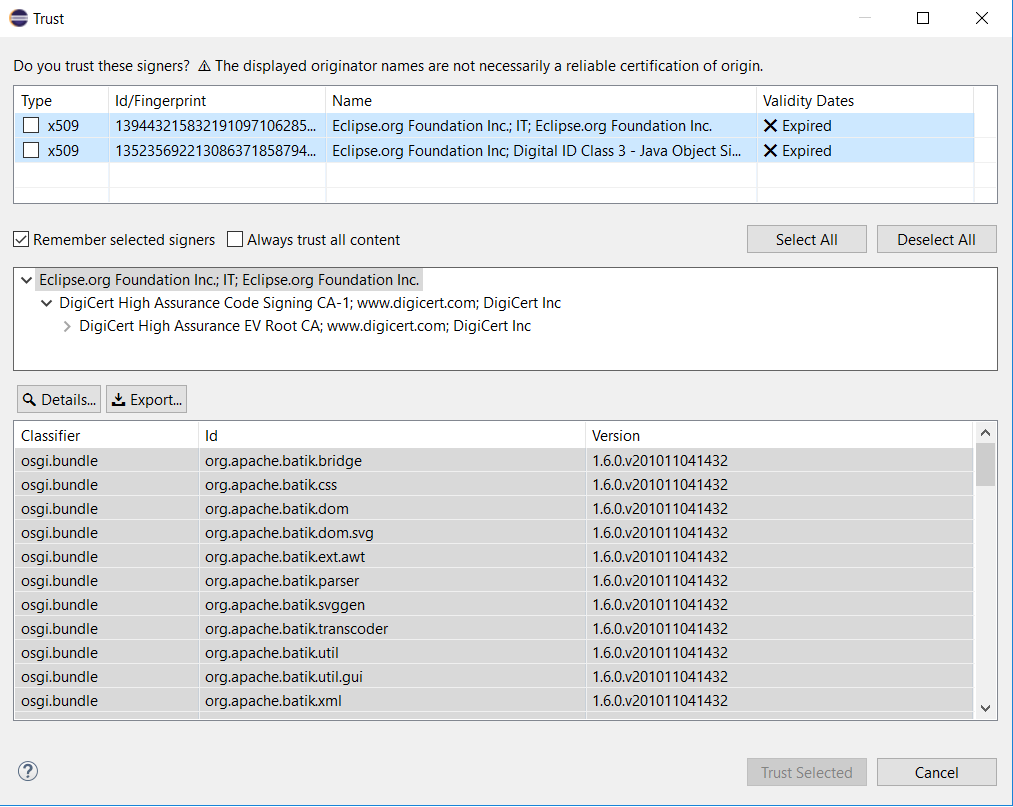Viewport: 1013px width, 807px height.
Task: Click the Id column header in bundle table
Action: [x=392, y=436]
